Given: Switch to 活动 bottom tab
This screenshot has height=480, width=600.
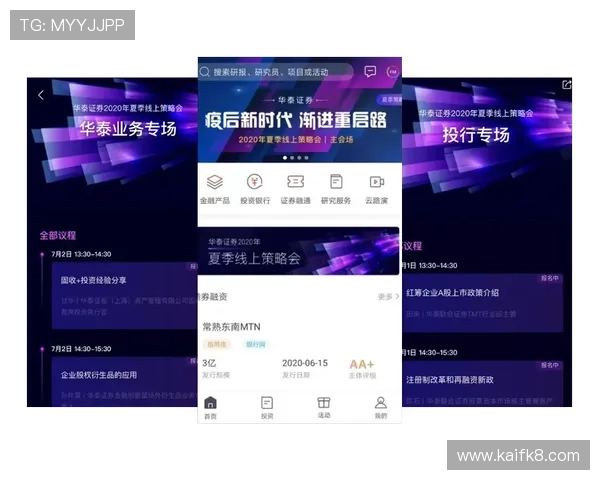Looking at the screenshot, I should [324, 408].
